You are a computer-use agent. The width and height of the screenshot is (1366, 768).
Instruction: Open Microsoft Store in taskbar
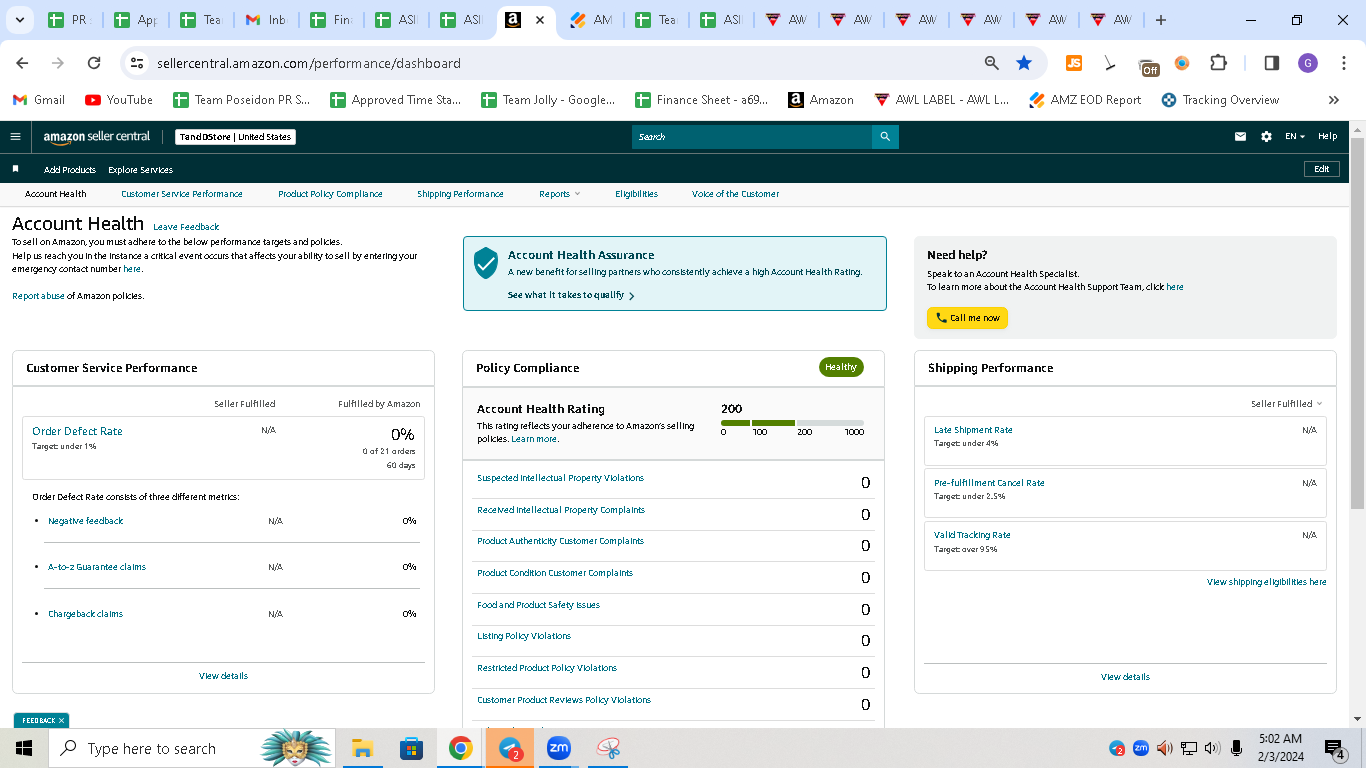(411, 748)
